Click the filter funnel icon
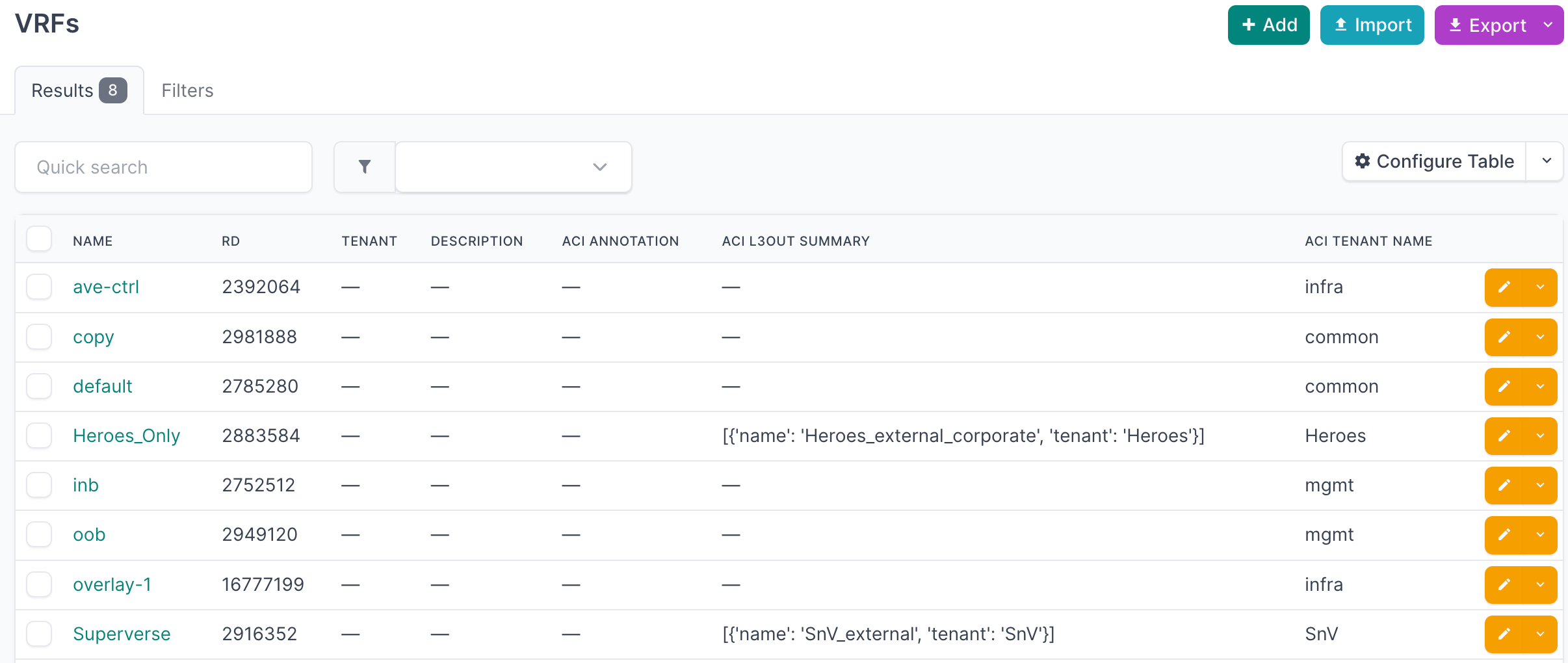 click(x=365, y=167)
